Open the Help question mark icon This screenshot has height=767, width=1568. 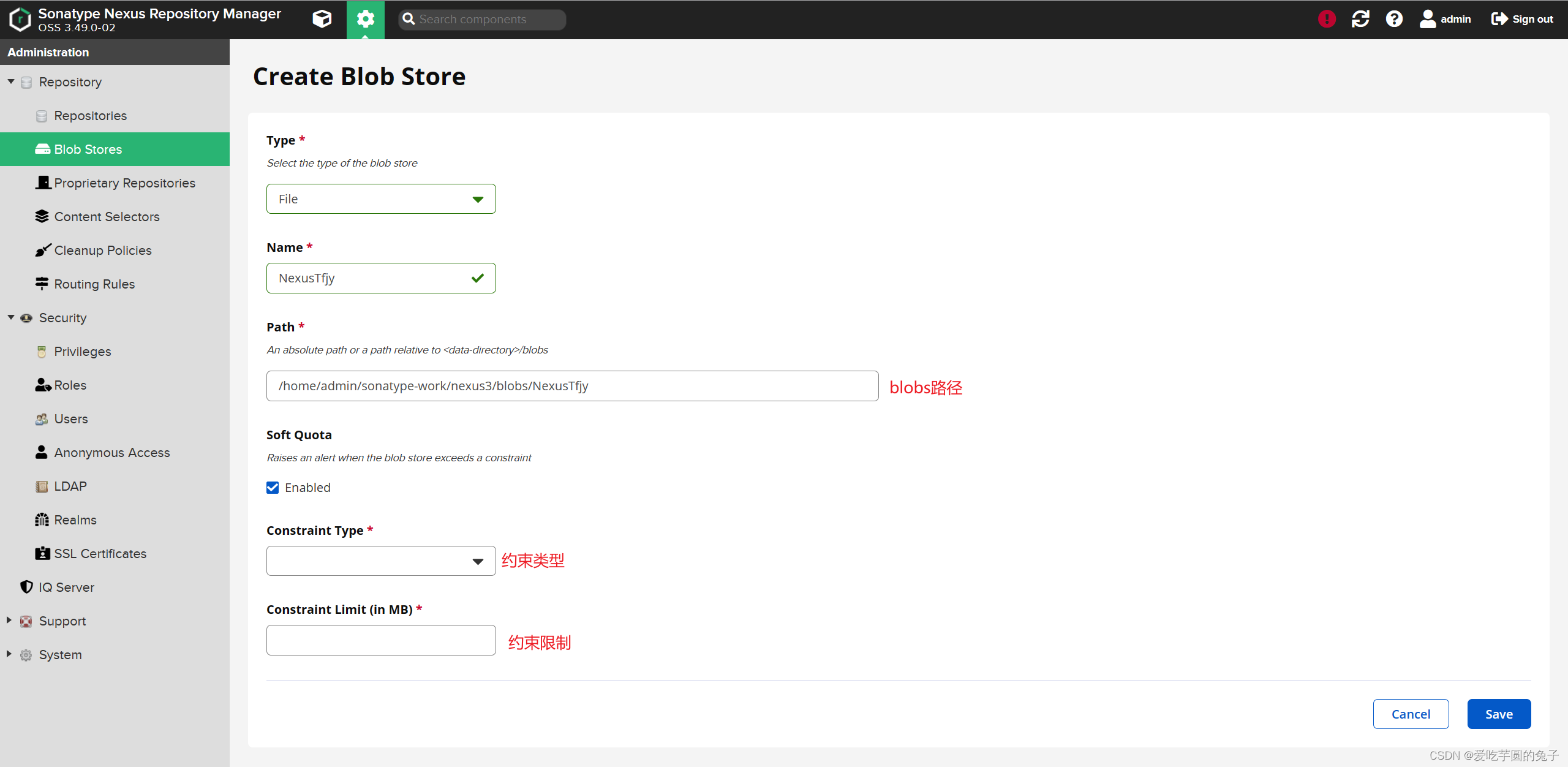pyautogui.click(x=1394, y=19)
